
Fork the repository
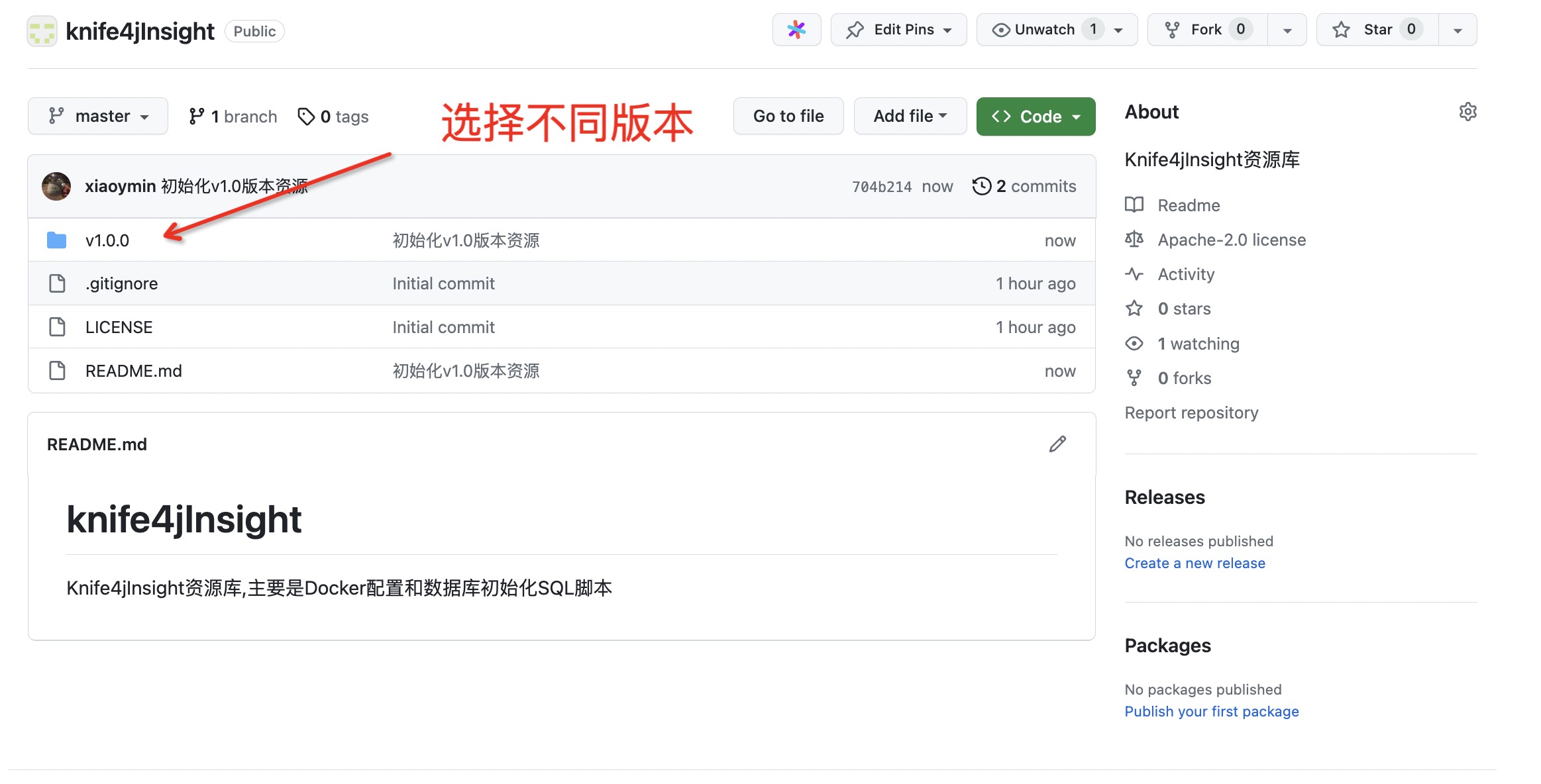coord(1208,30)
